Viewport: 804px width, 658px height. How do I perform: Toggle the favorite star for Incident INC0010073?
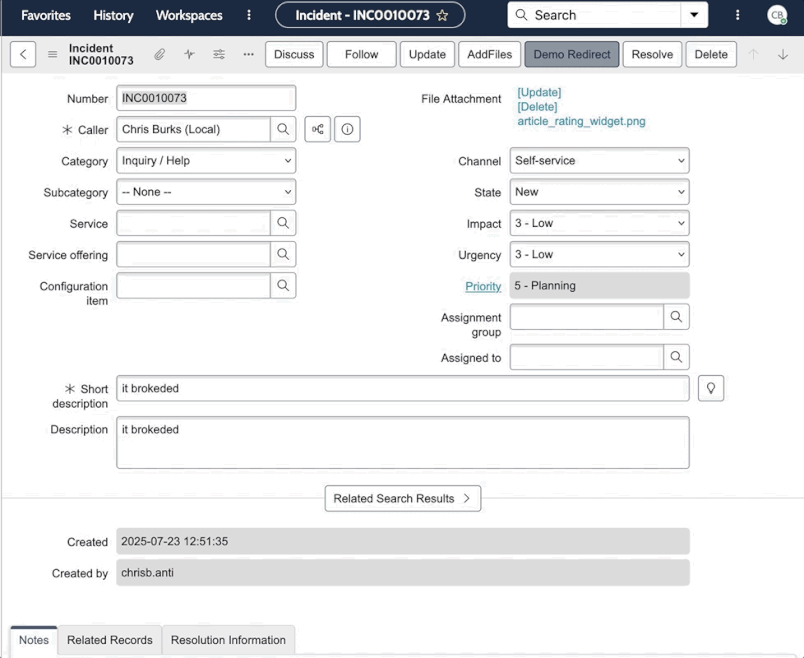[442, 16]
